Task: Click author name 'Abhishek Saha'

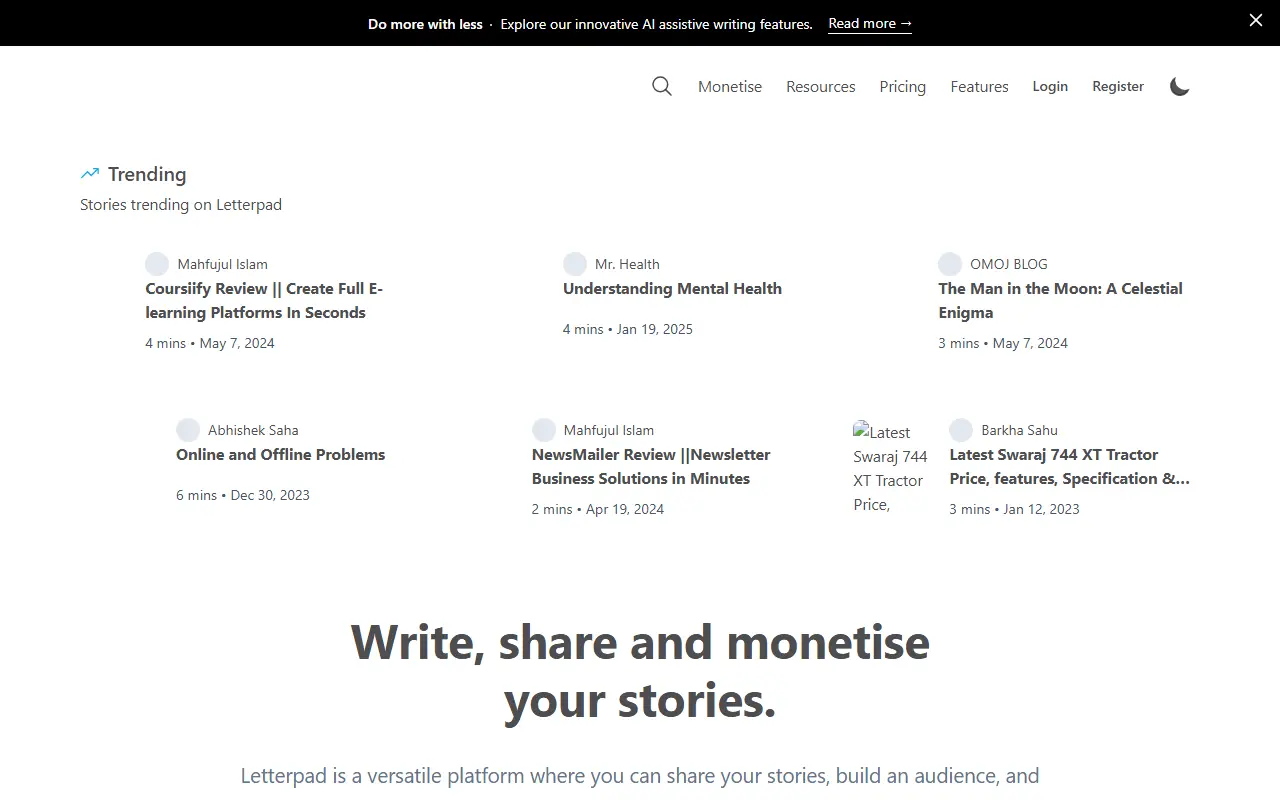Action: click(253, 430)
